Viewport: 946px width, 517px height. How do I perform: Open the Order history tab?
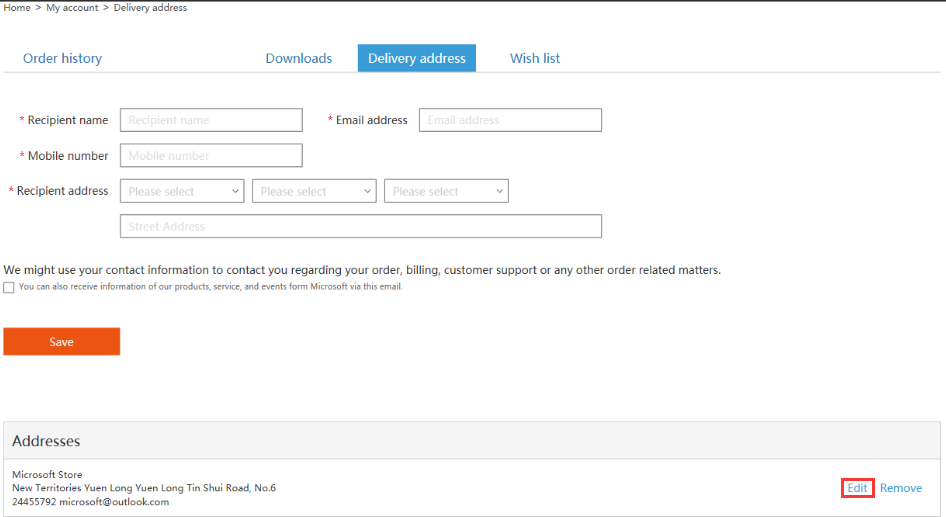pos(62,59)
